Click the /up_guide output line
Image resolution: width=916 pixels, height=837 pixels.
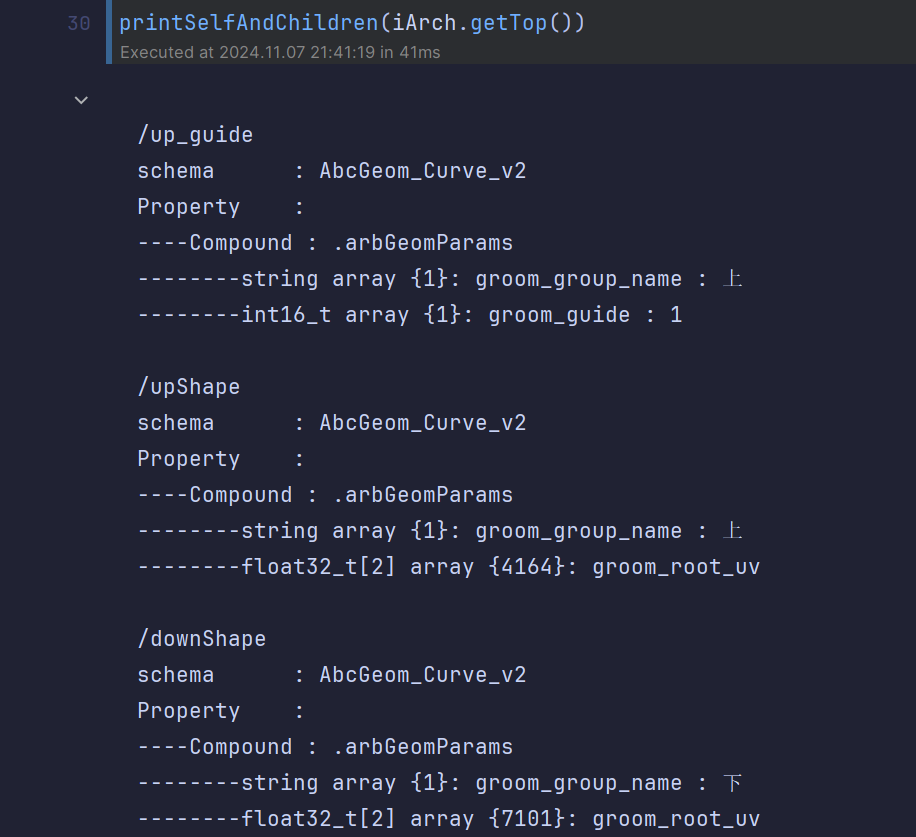click(x=195, y=135)
